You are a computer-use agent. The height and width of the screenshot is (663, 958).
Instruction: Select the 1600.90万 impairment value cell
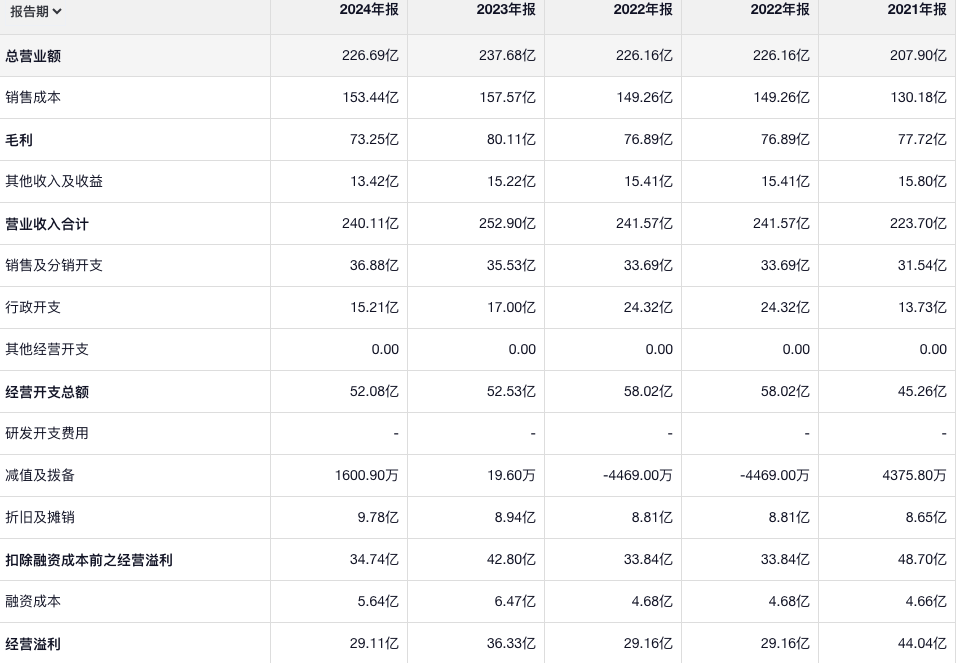click(x=366, y=476)
